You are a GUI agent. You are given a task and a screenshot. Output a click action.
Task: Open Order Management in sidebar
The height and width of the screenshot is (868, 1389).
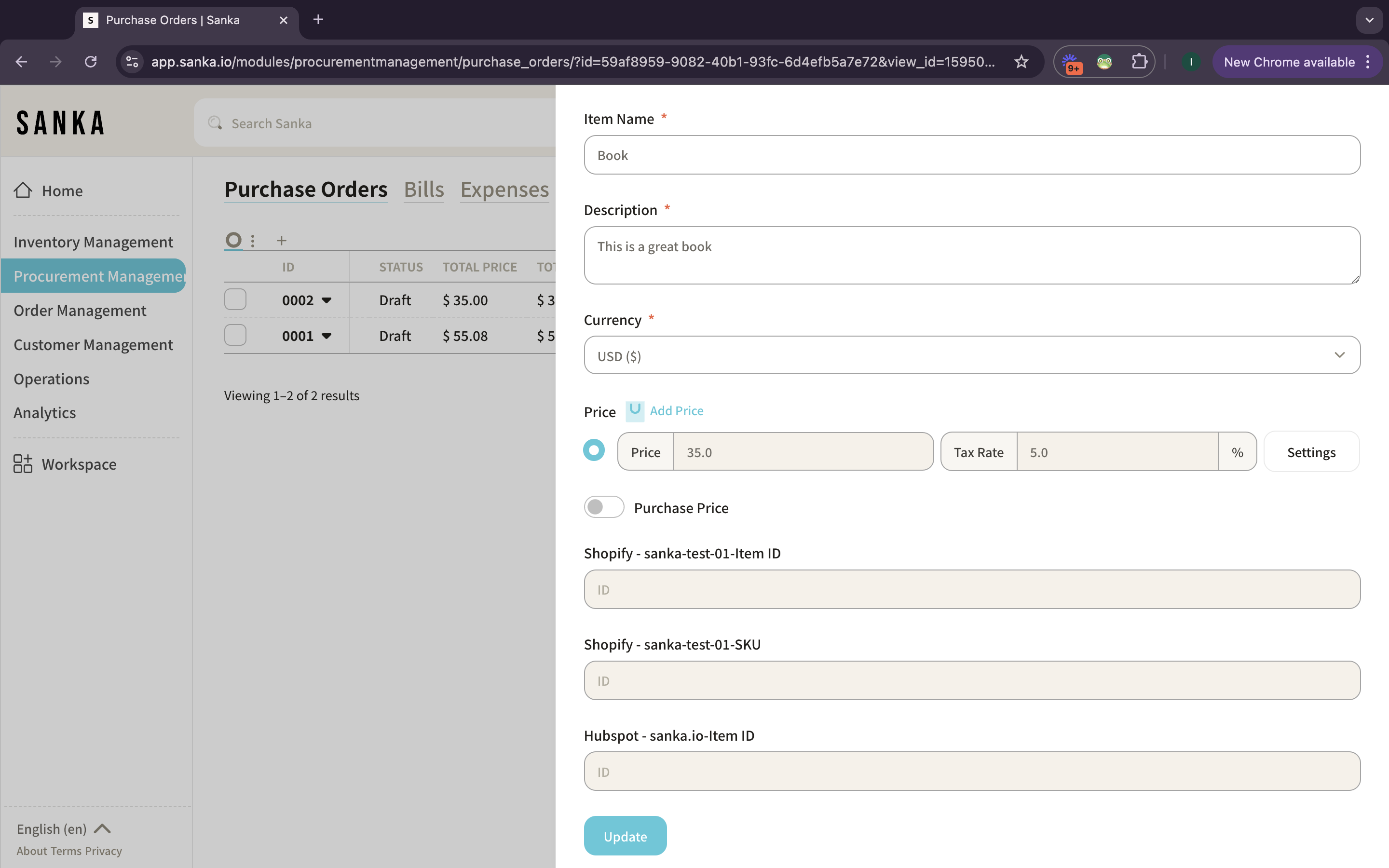pyautogui.click(x=80, y=310)
